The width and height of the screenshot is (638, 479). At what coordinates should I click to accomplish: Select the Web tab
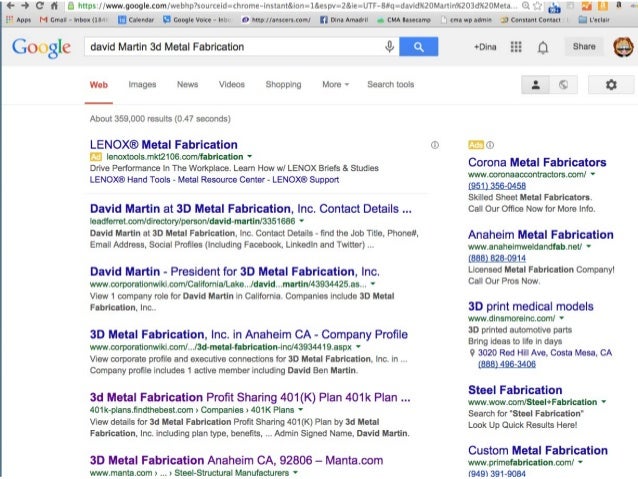(99, 85)
